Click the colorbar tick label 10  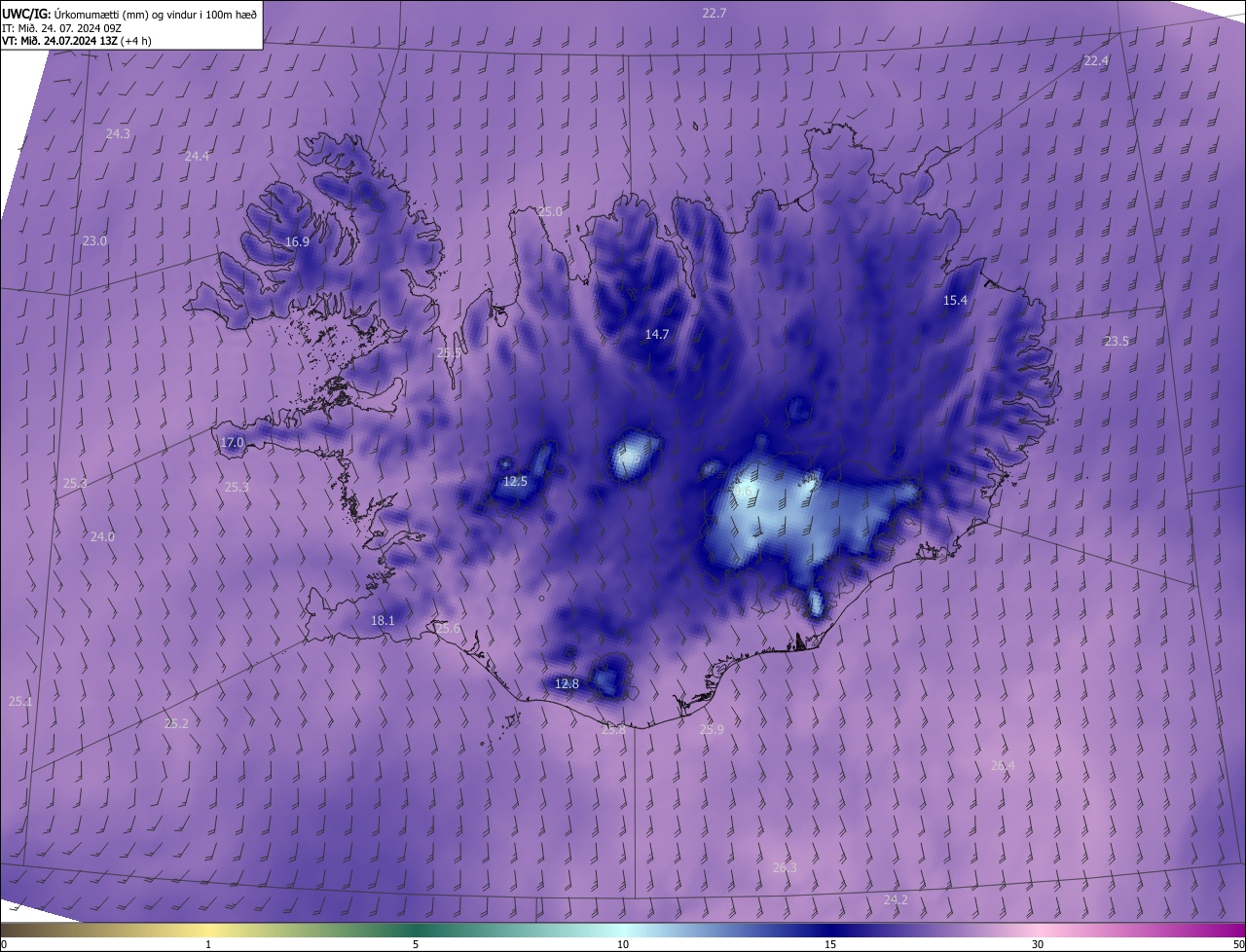point(623,944)
